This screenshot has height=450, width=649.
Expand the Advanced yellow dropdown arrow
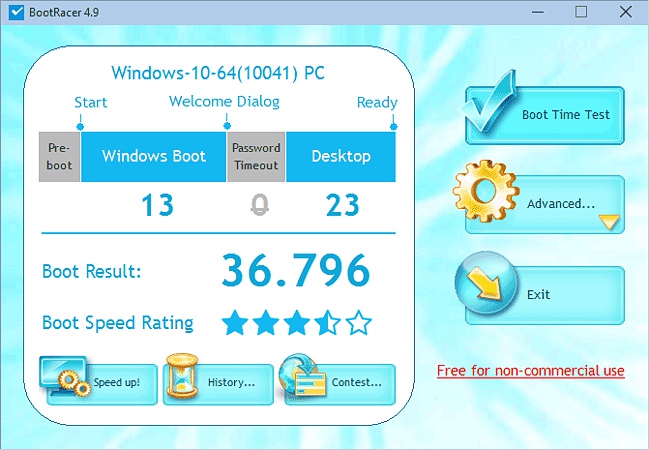click(x=609, y=221)
